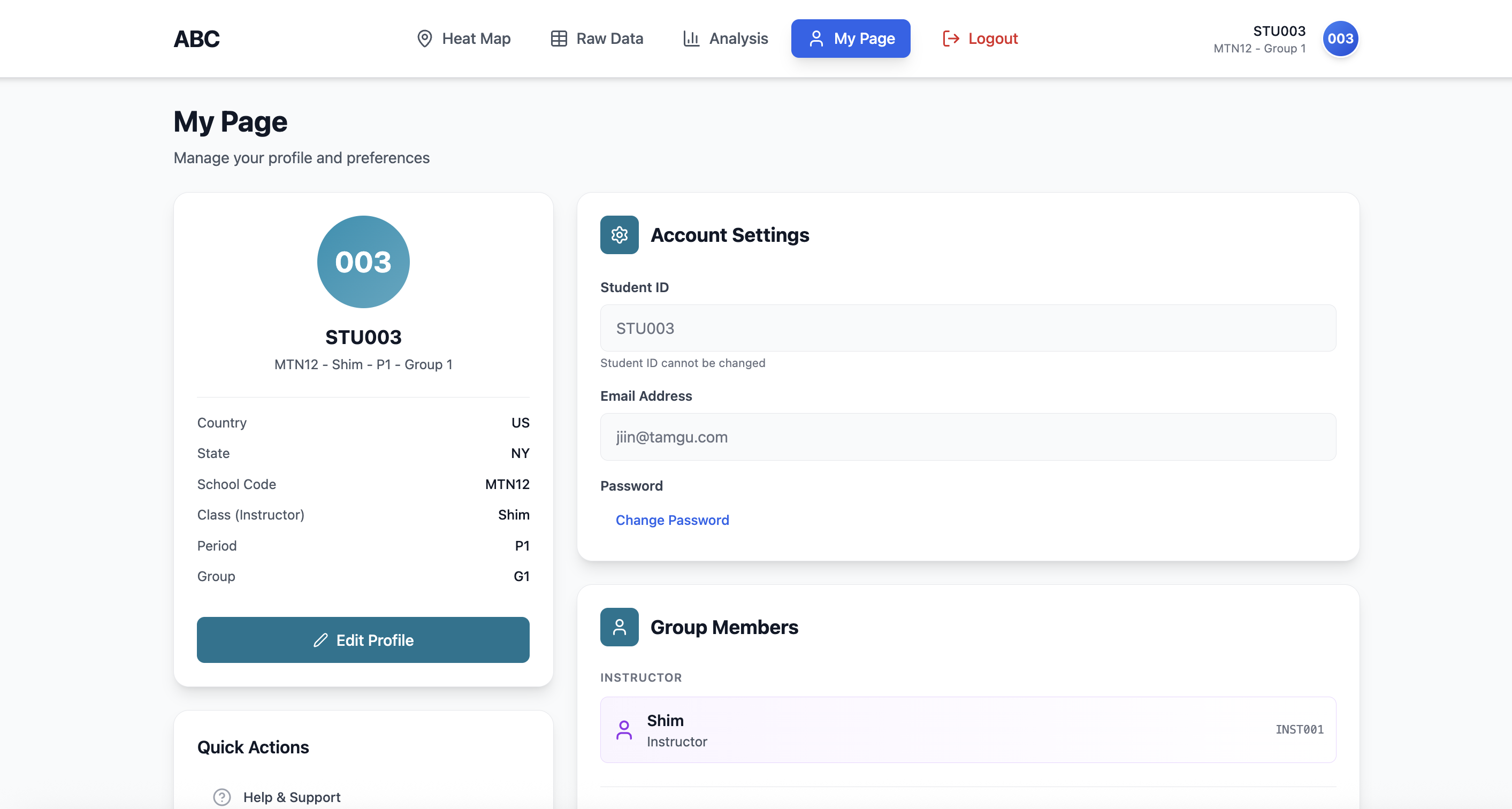The height and width of the screenshot is (809, 1512).
Task: Select the Shim instructor row
Action: coord(967,730)
